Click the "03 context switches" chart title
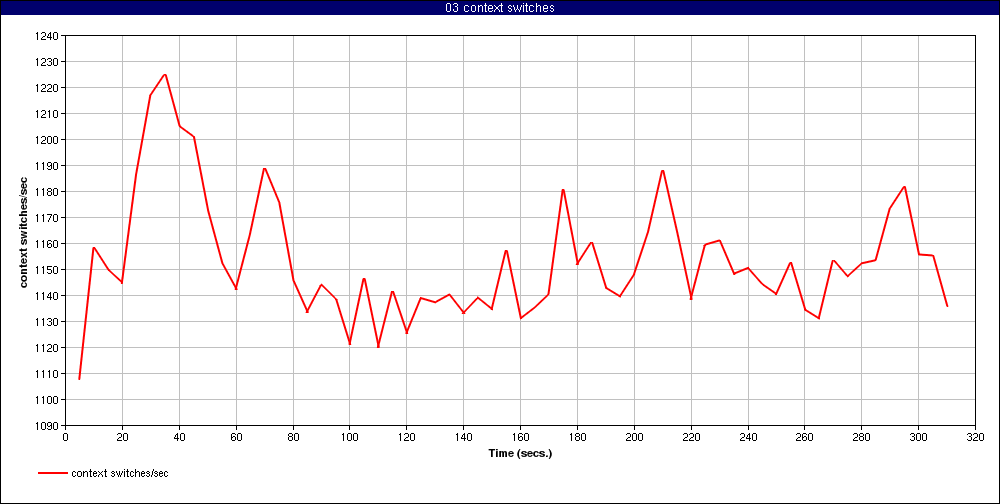This screenshot has height=504, width=1000. point(499,8)
